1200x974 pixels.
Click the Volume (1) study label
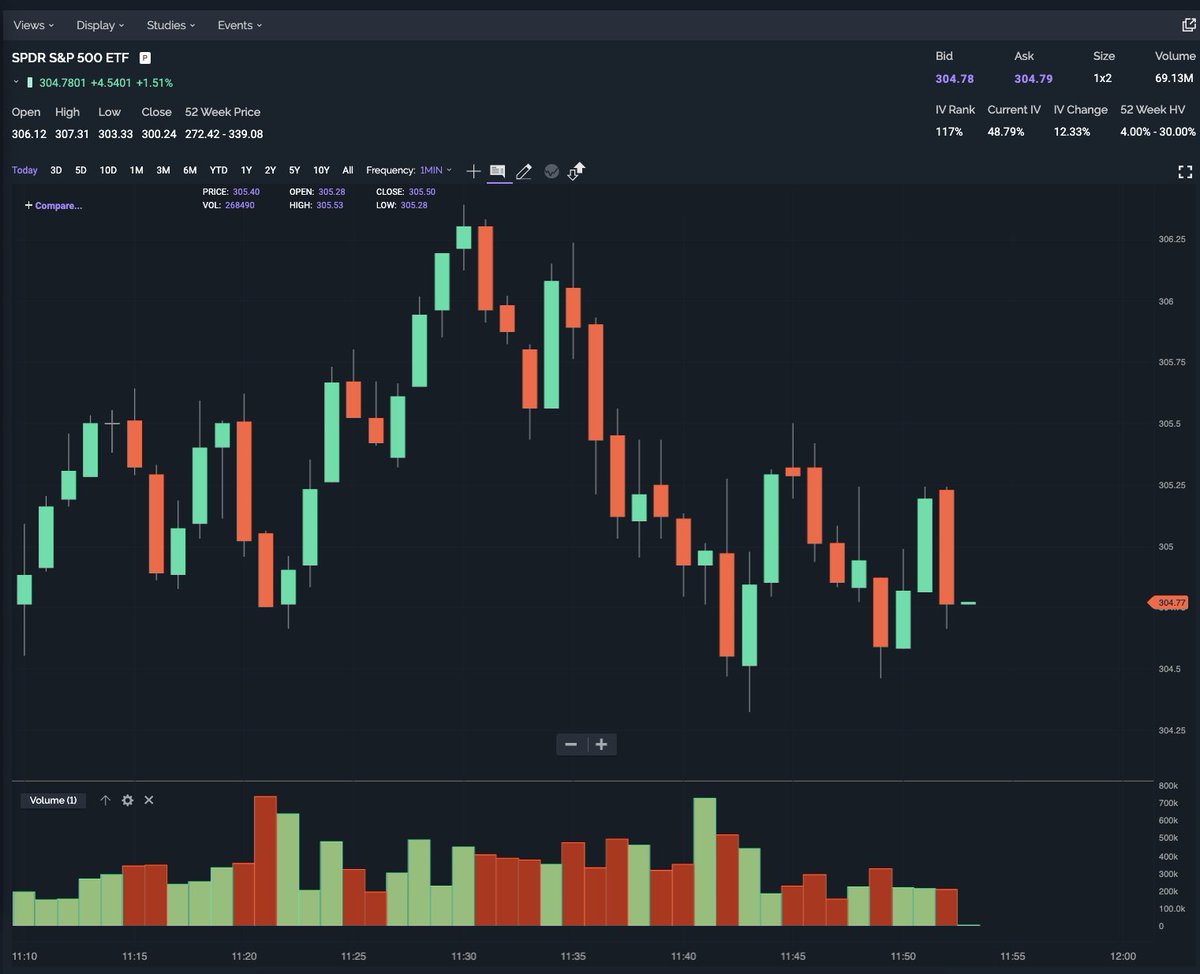53,801
